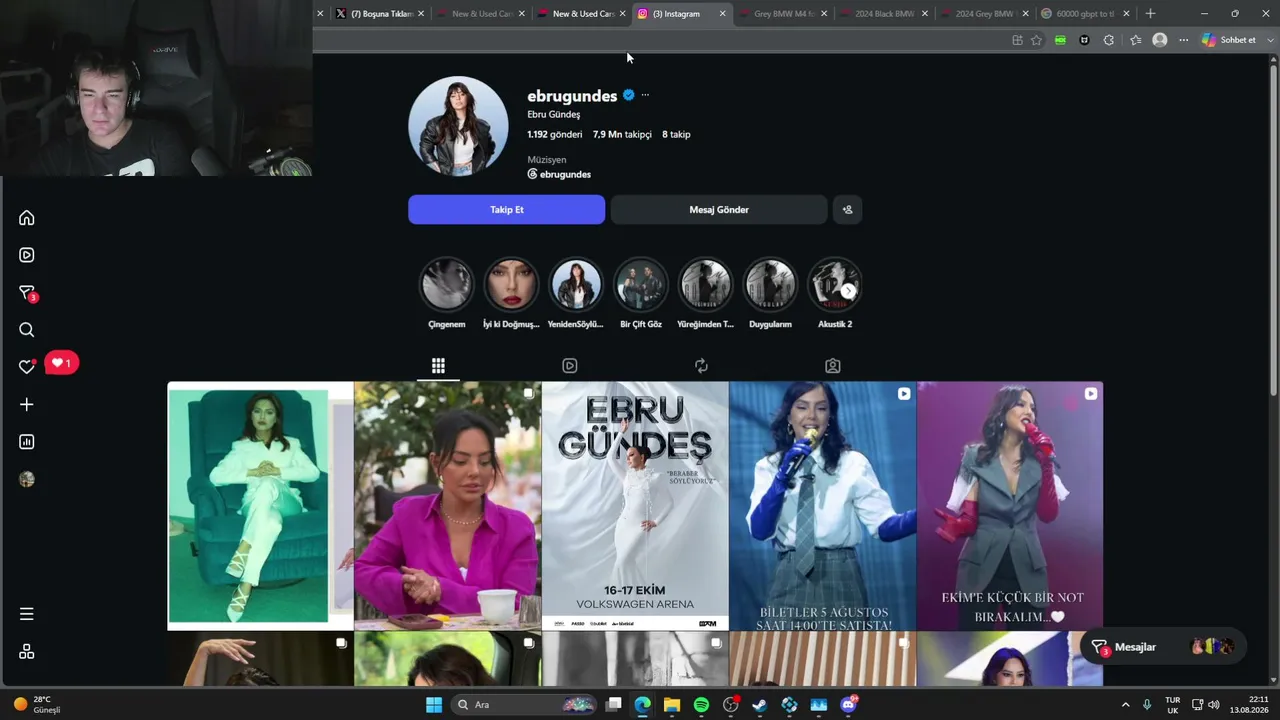Open Discord from the taskbar
This screenshot has height=720, width=1280.
tap(849, 705)
